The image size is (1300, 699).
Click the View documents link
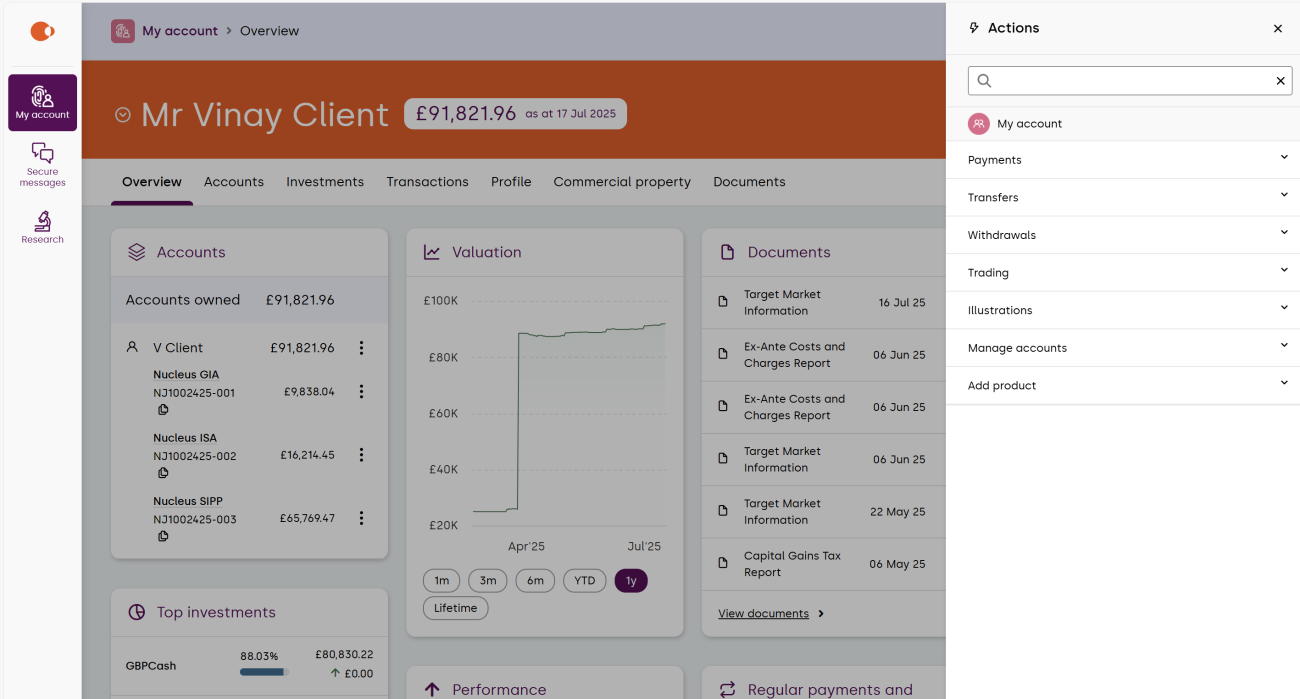click(x=763, y=614)
